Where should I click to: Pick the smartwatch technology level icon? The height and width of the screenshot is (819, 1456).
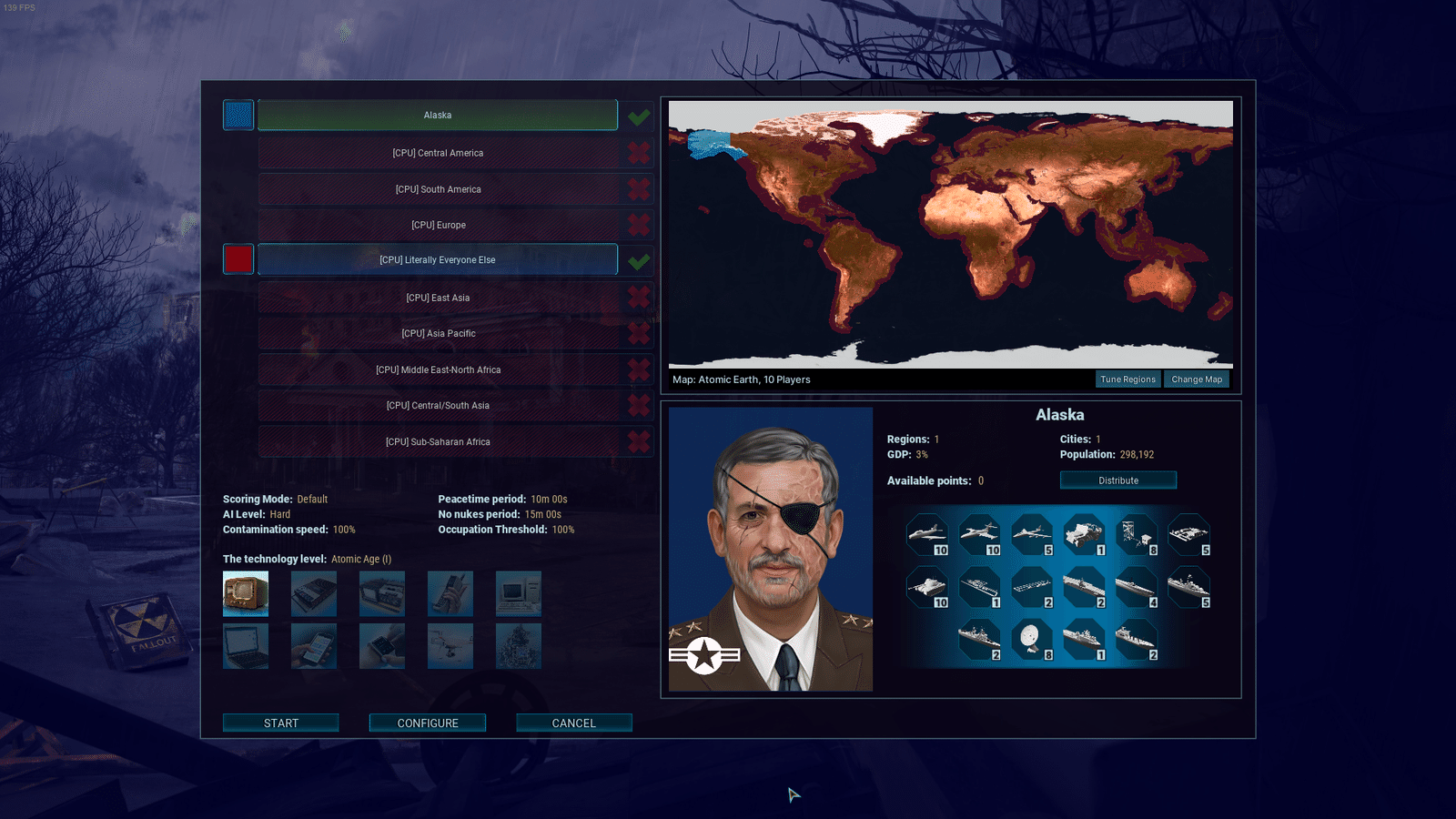[x=382, y=646]
